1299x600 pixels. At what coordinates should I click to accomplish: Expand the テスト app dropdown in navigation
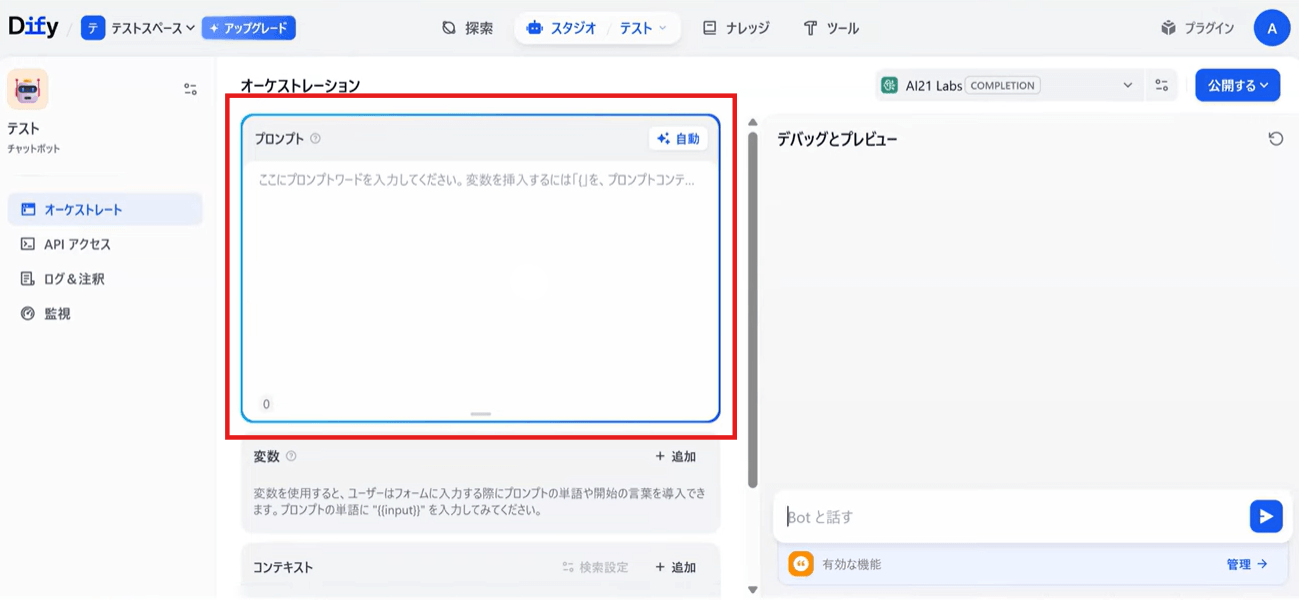point(643,28)
